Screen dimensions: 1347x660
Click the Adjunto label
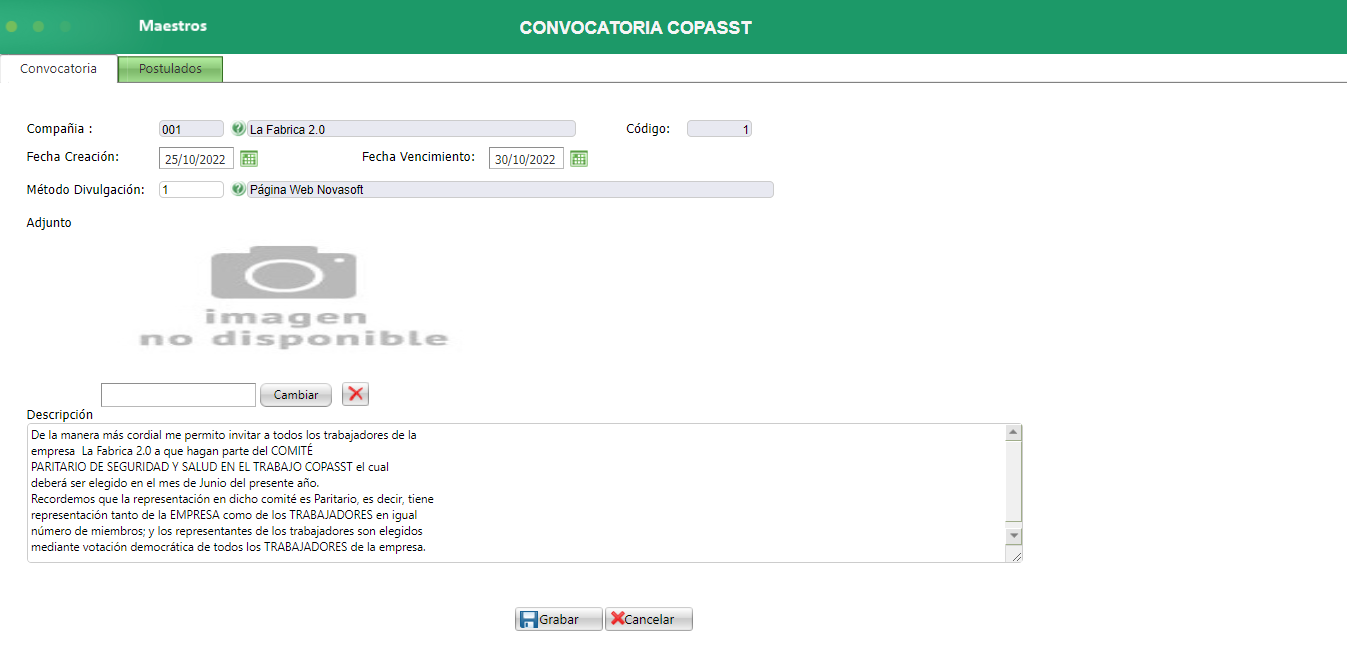coord(49,223)
